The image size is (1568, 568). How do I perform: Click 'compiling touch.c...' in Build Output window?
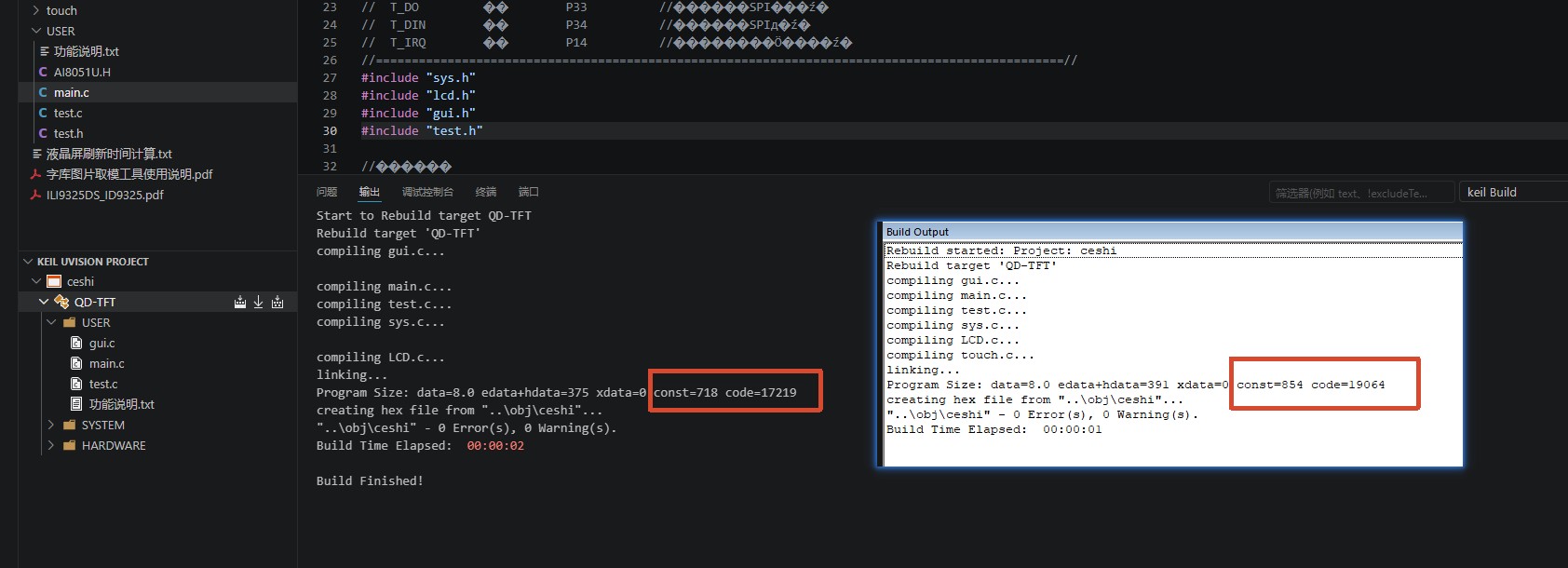(x=960, y=355)
